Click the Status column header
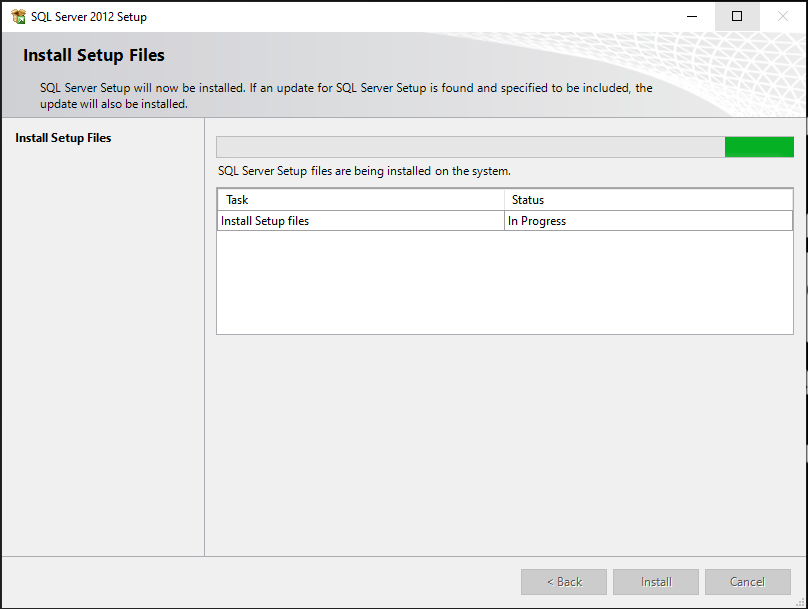The height and width of the screenshot is (609, 808). 648,199
